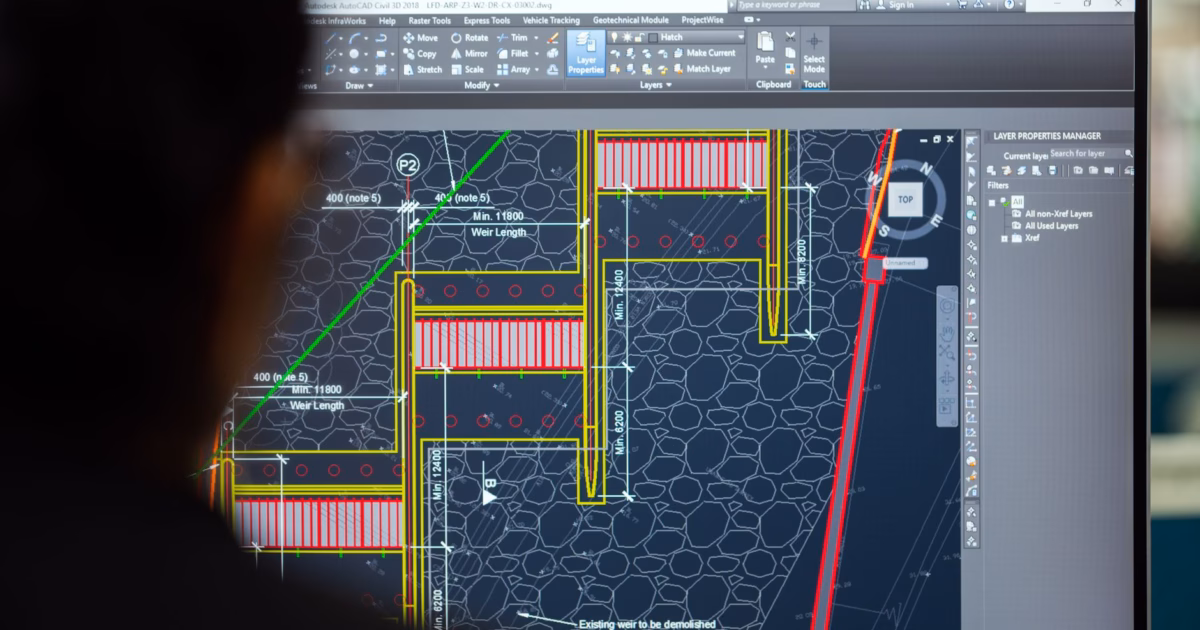Click the N compass letter on ViewCube
This screenshot has width=1200, height=630.
point(926,170)
